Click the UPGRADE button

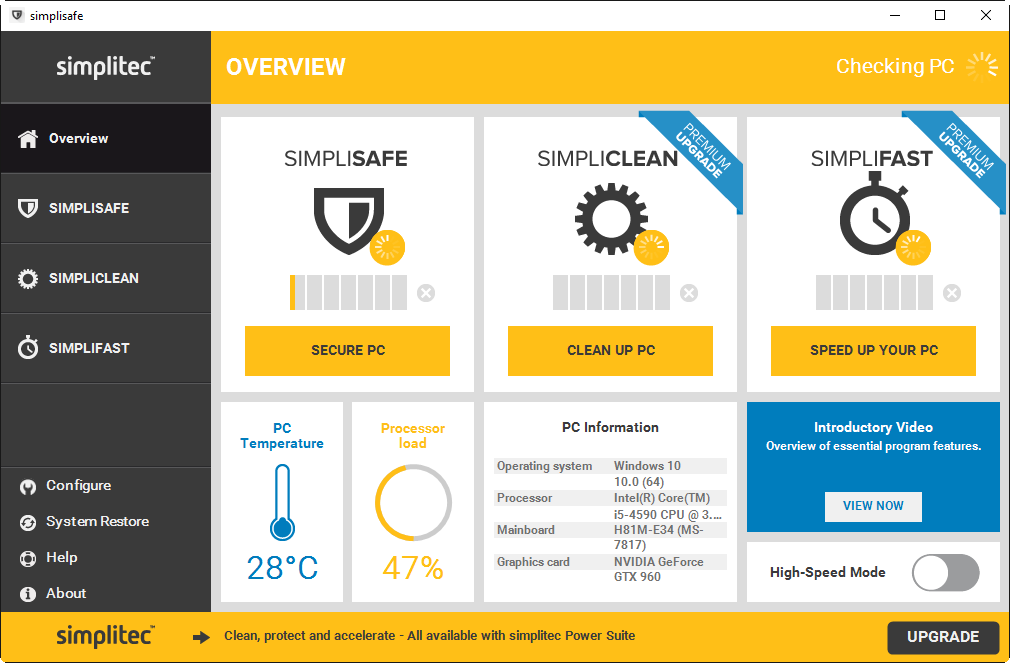(942, 637)
